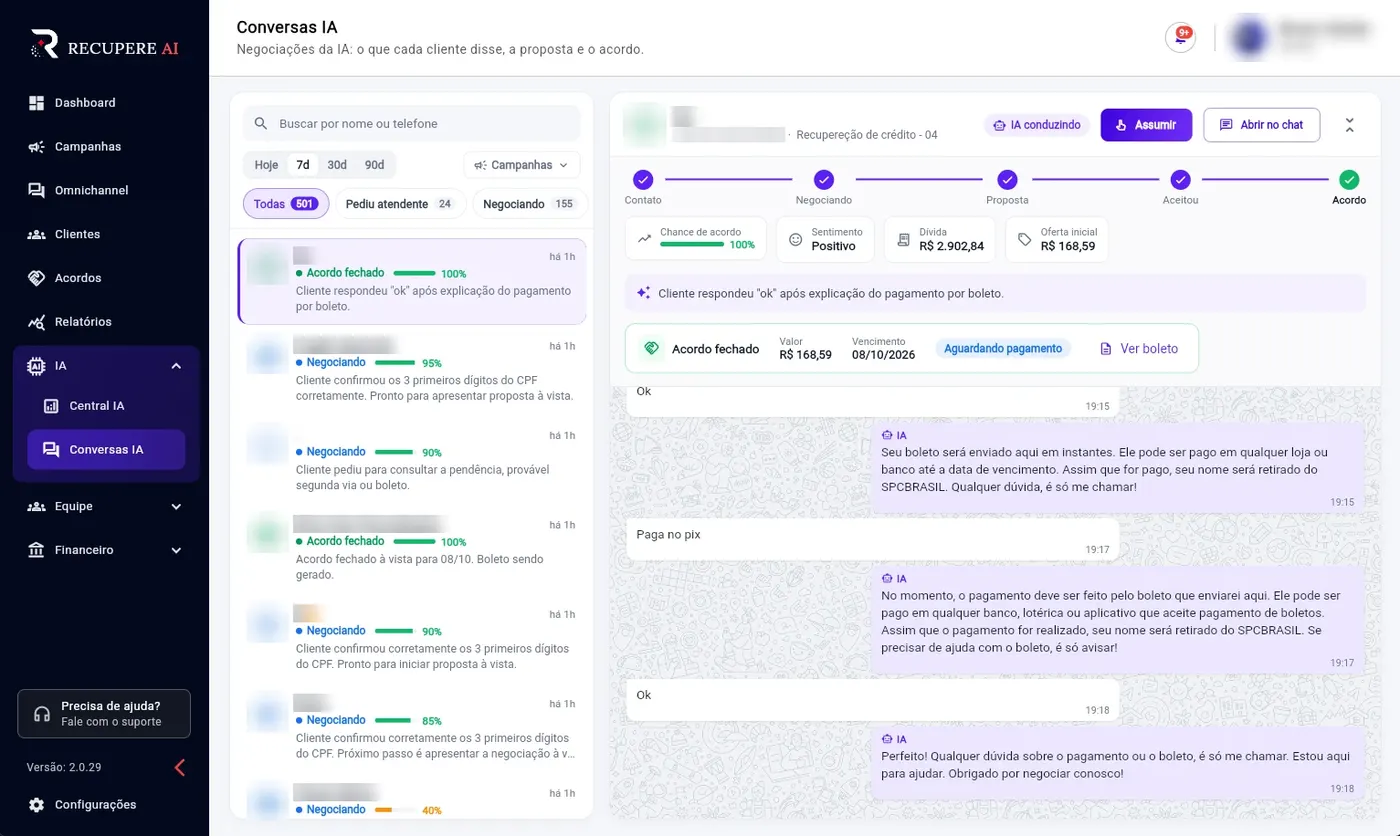Click the Acordo stage green checkmark
The height and width of the screenshot is (836, 1400).
pyautogui.click(x=1349, y=180)
